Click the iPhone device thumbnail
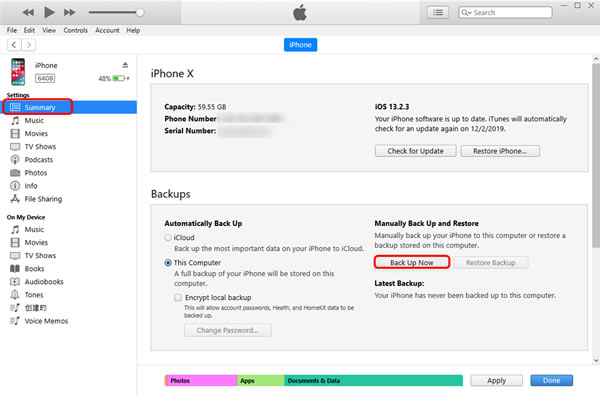The image size is (600, 395). 18,72
